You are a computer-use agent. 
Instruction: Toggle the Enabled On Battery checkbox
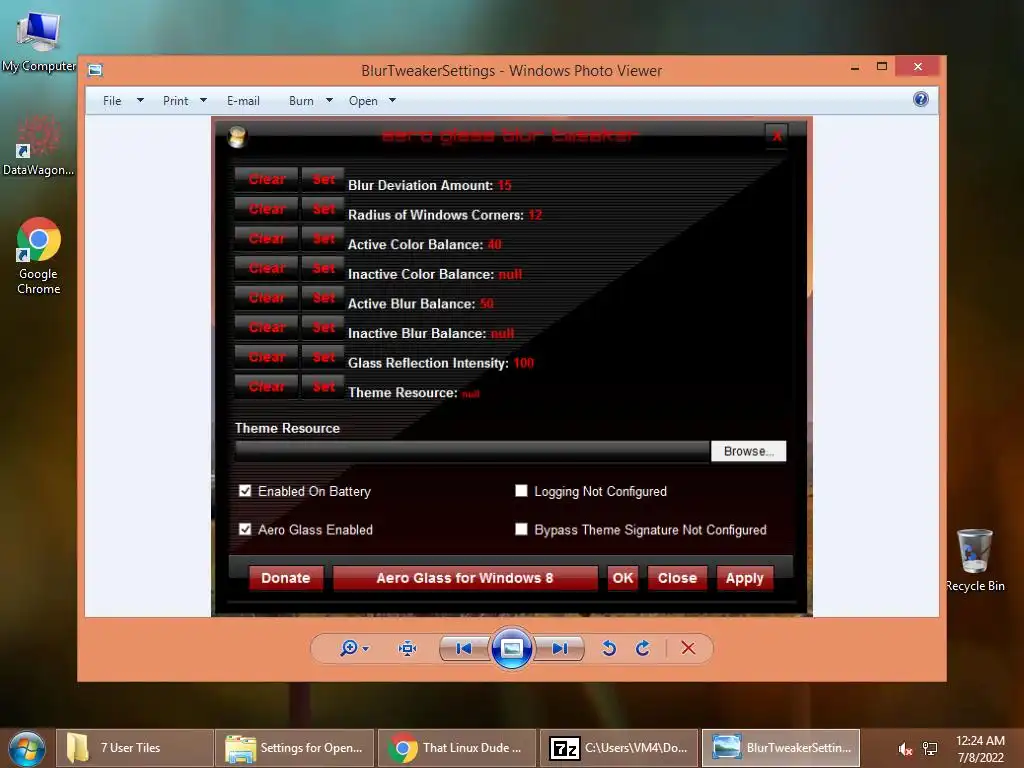coord(245,490)
